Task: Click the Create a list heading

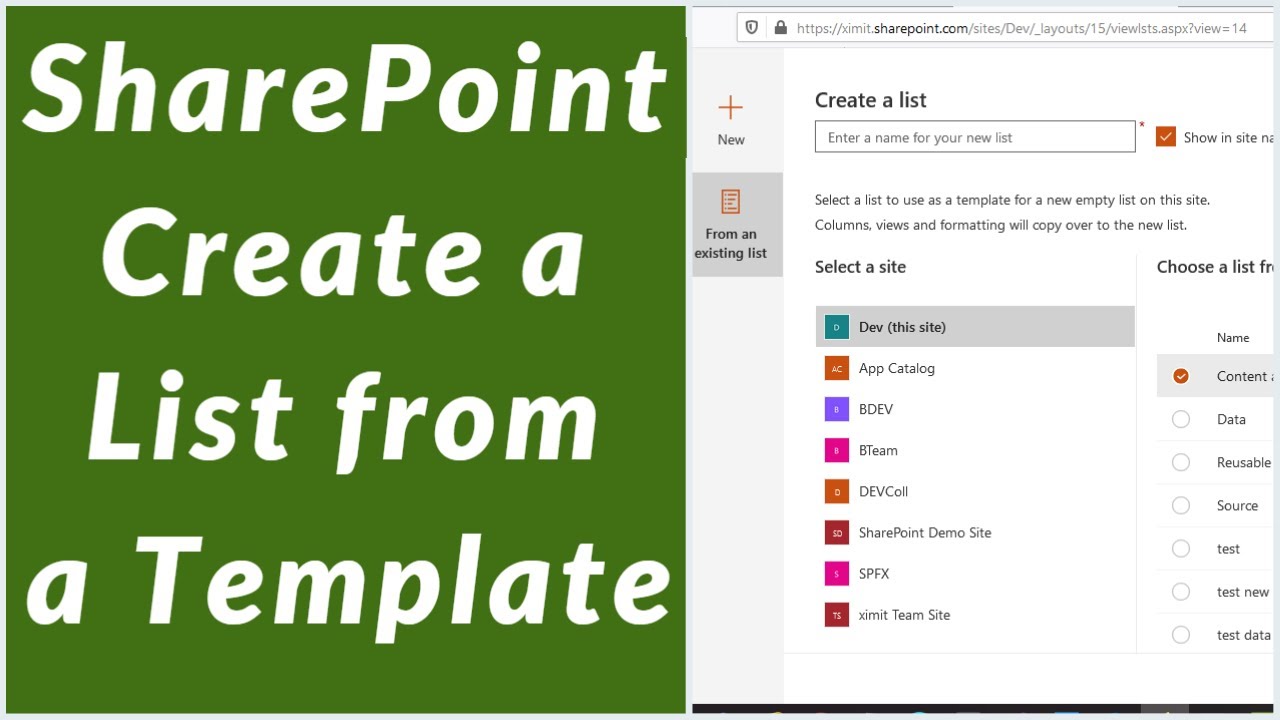Action: [871, 100]
